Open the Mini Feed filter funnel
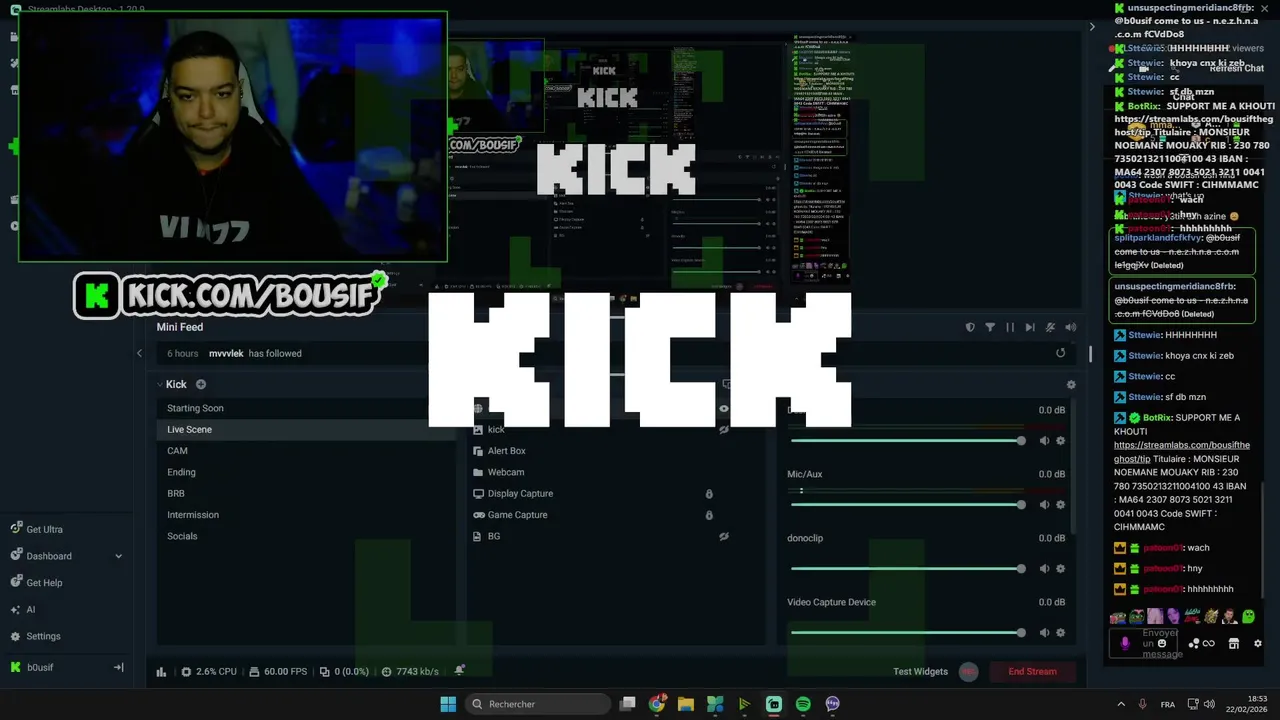Screen dimensions: 1280x720 pyautogui.click(x=990, y=327)
